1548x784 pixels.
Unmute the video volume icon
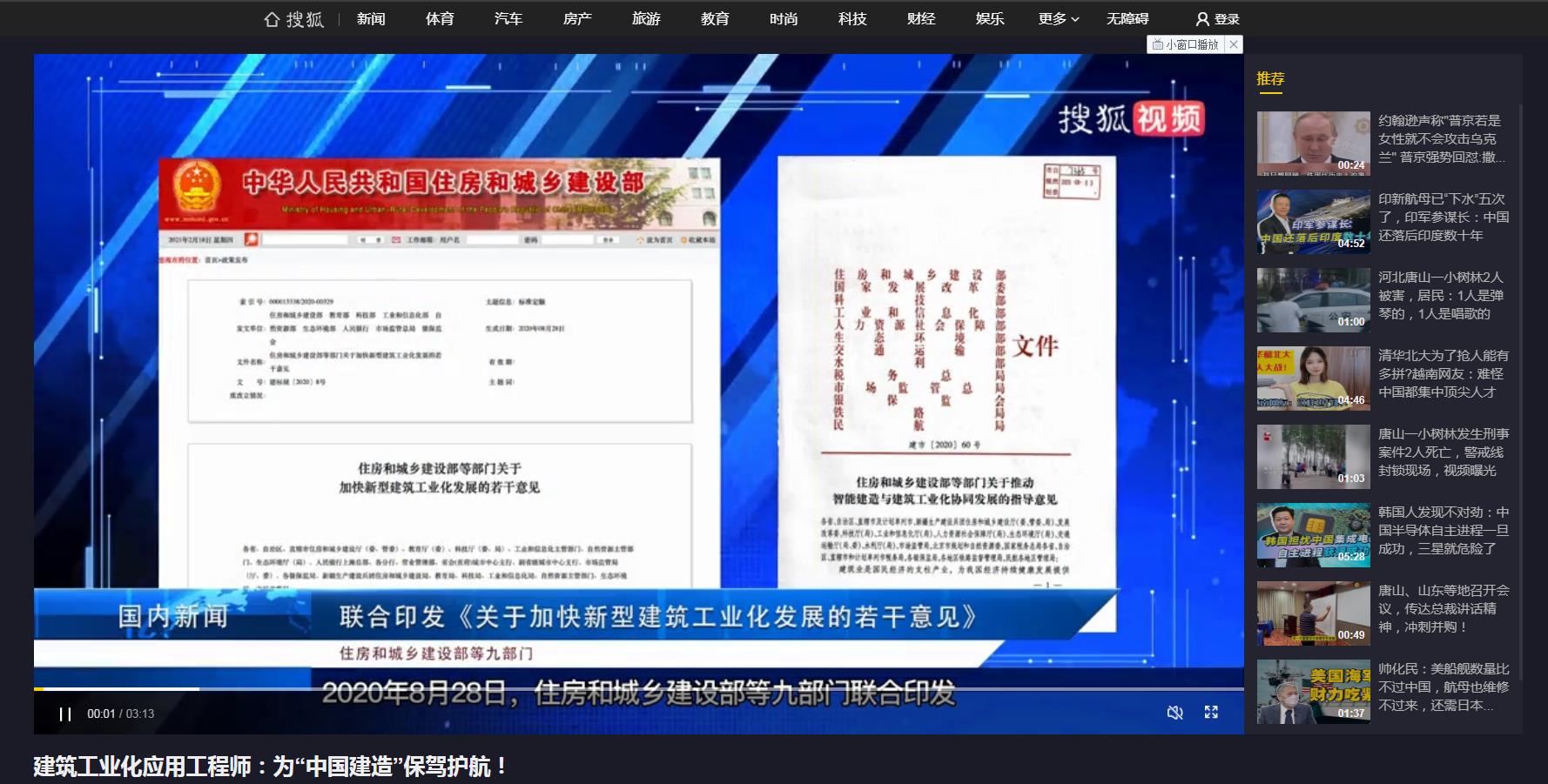[x=1174, y=713]
